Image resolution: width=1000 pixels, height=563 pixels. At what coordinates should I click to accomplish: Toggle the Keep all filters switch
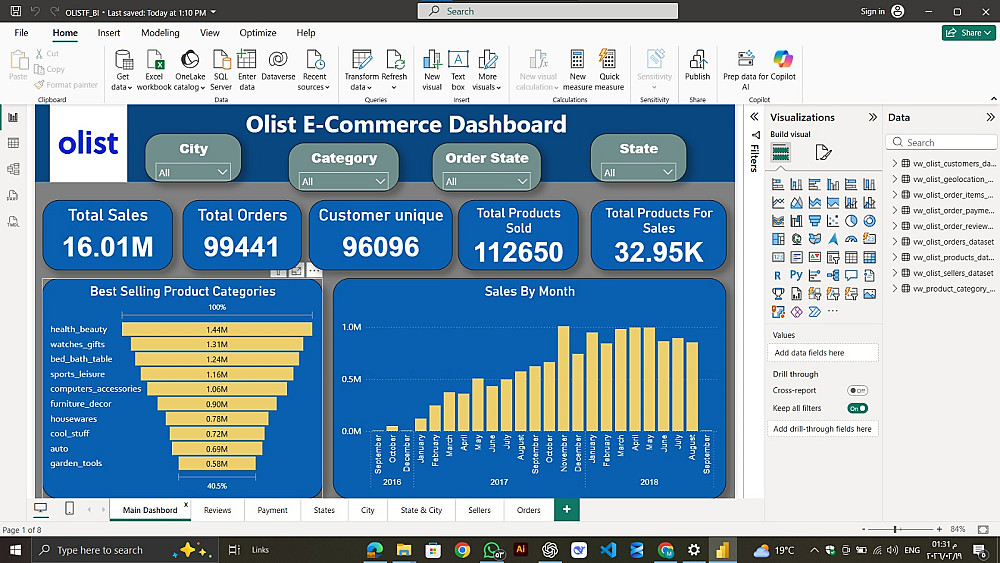click(857, 408)
